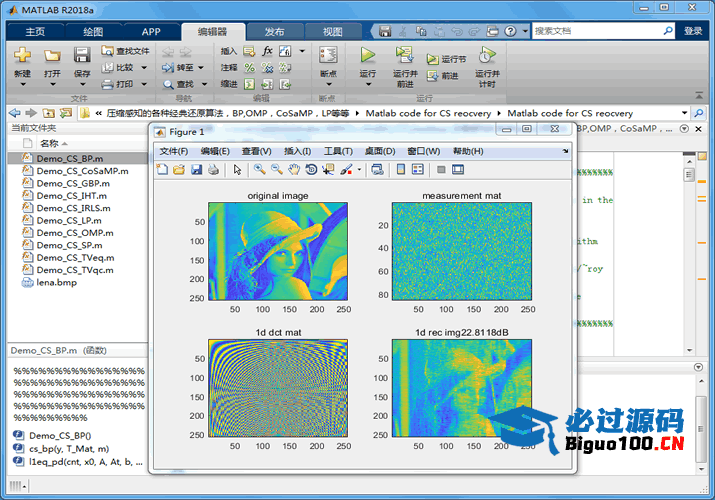Open Help (帮助) menu in Figure 1
Image resolution: width=715 pixels, height=500 pixels.
point(468,151)
